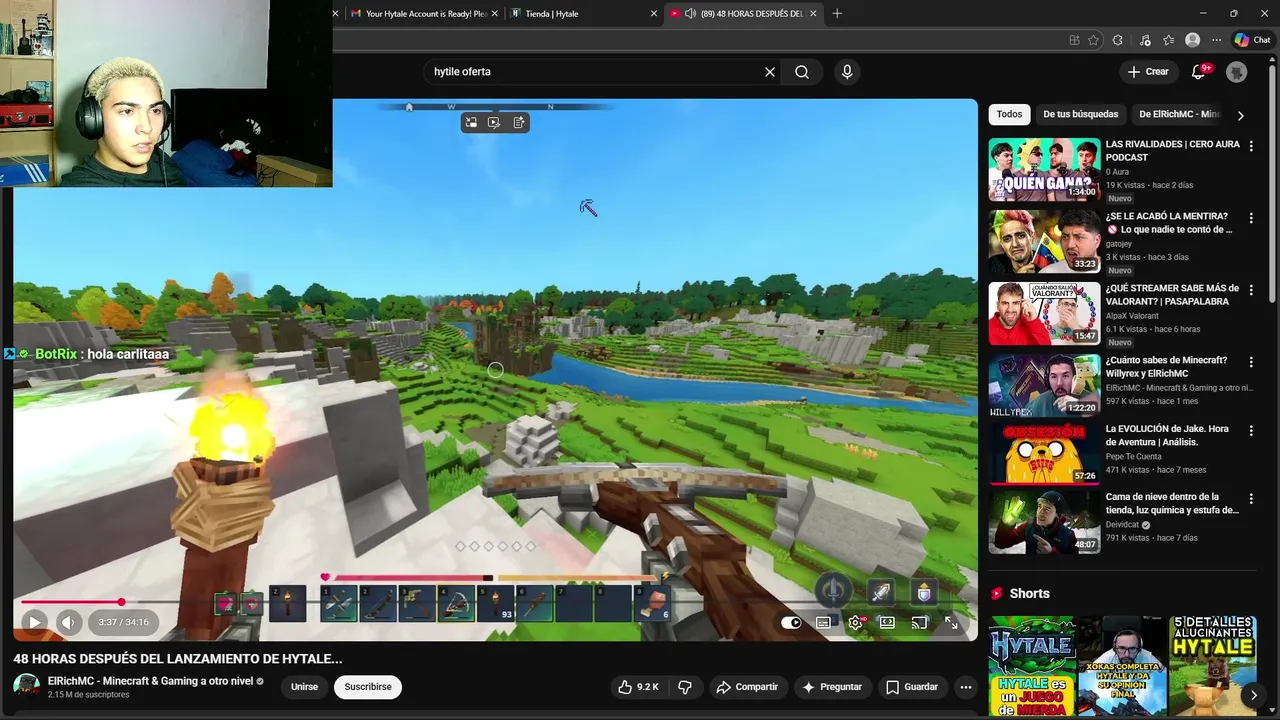Click the search magnifier button
This screenshot has height=720, width=1280.
coord(802,72)
